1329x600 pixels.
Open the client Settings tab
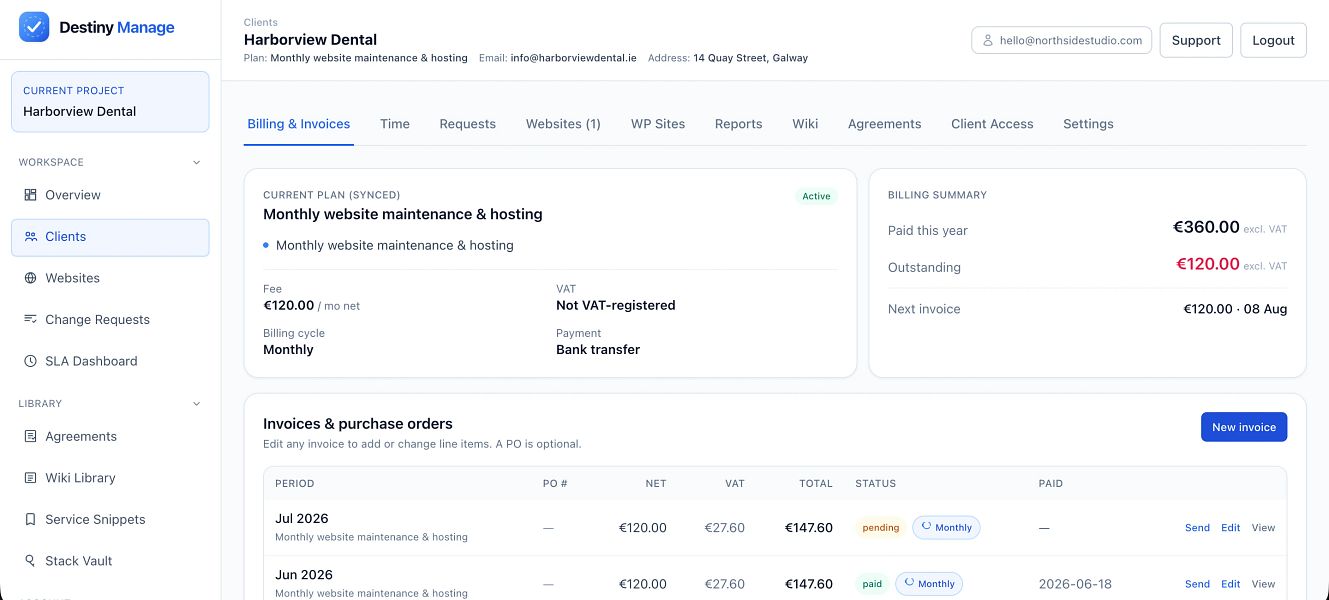coord(1088,124)
